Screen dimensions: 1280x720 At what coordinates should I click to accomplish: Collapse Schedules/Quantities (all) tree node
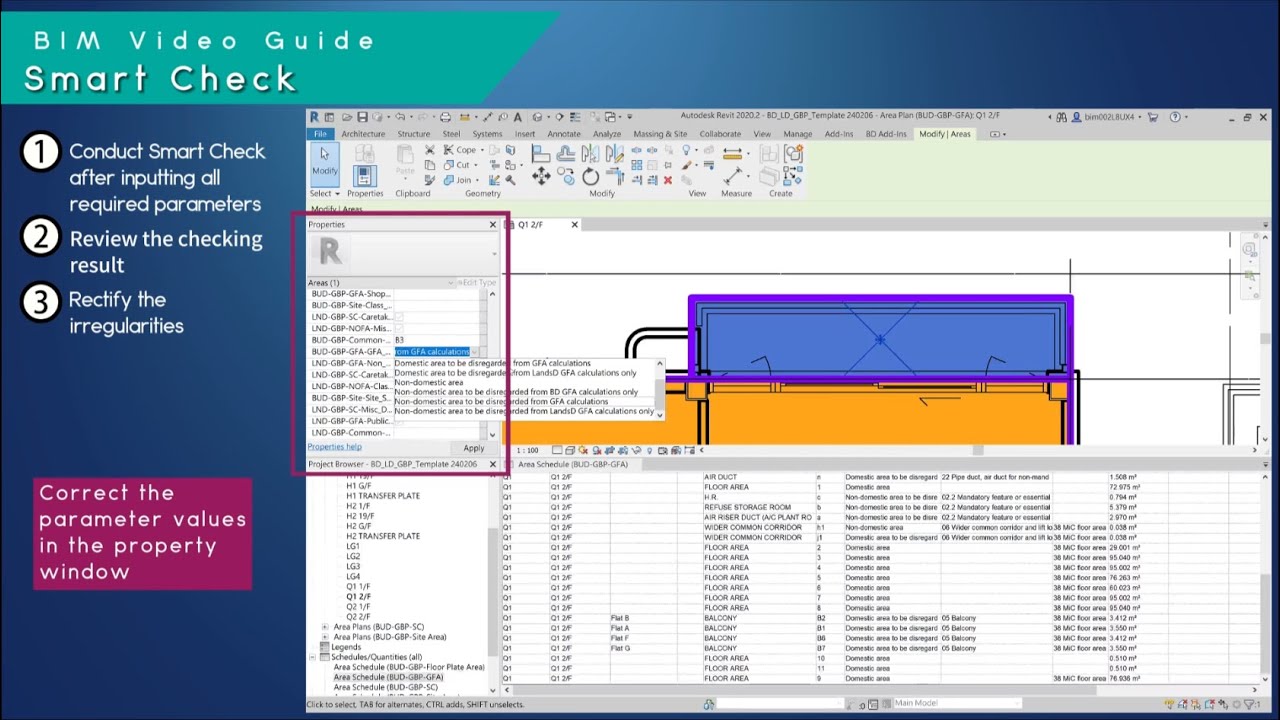coord(312,657)
